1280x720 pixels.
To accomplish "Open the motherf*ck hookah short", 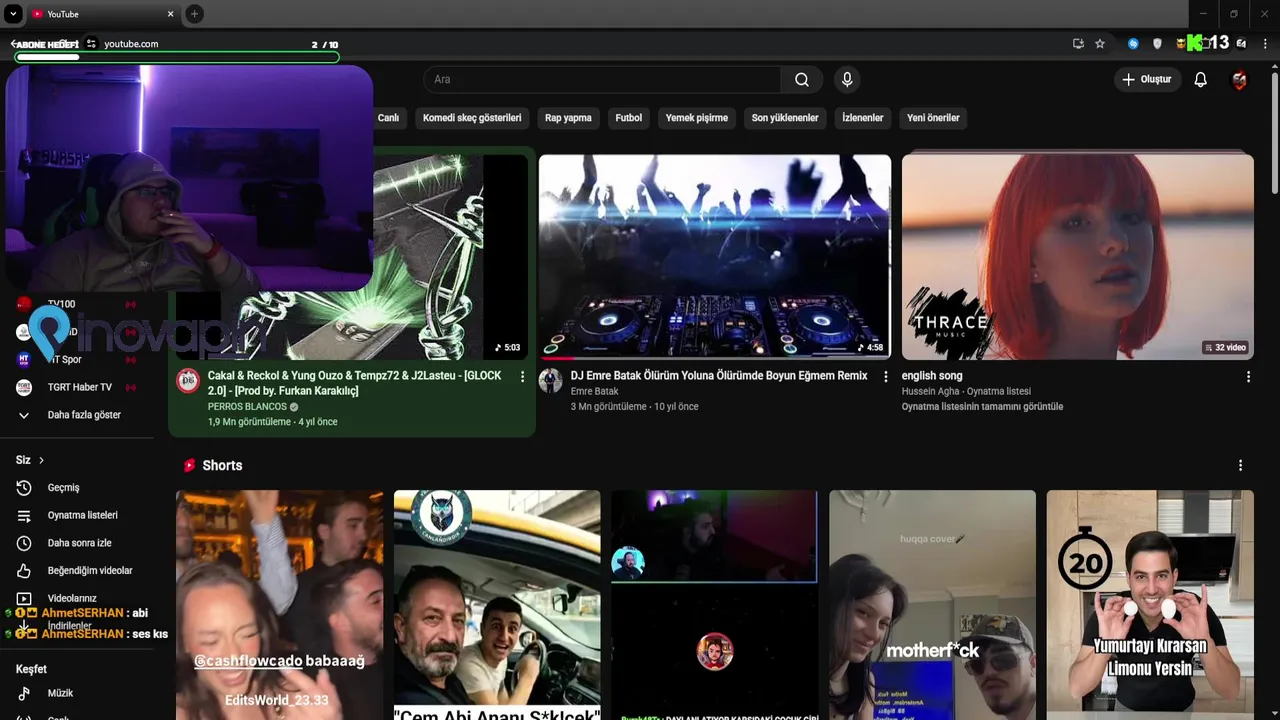I will point(932,605).
